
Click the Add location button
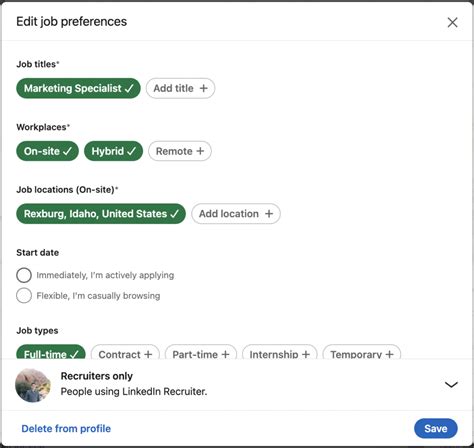pyautogui.click(x=236, y=214)
